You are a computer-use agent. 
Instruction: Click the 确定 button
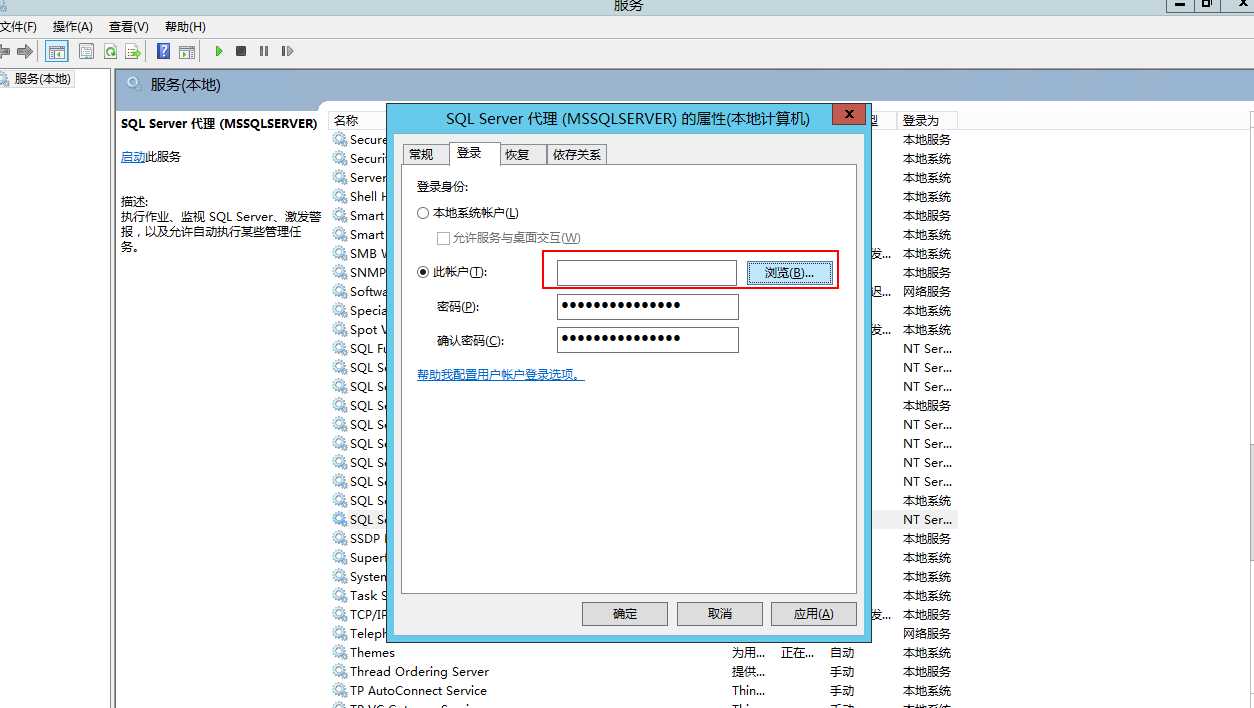625,614
